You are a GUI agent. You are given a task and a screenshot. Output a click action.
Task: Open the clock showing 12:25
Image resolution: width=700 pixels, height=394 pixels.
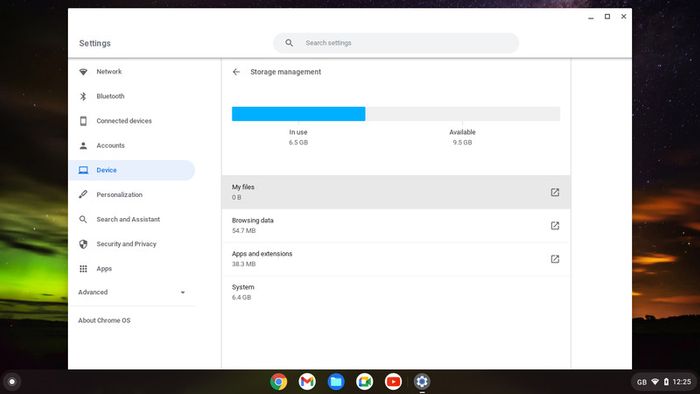[x=682, y=382]
